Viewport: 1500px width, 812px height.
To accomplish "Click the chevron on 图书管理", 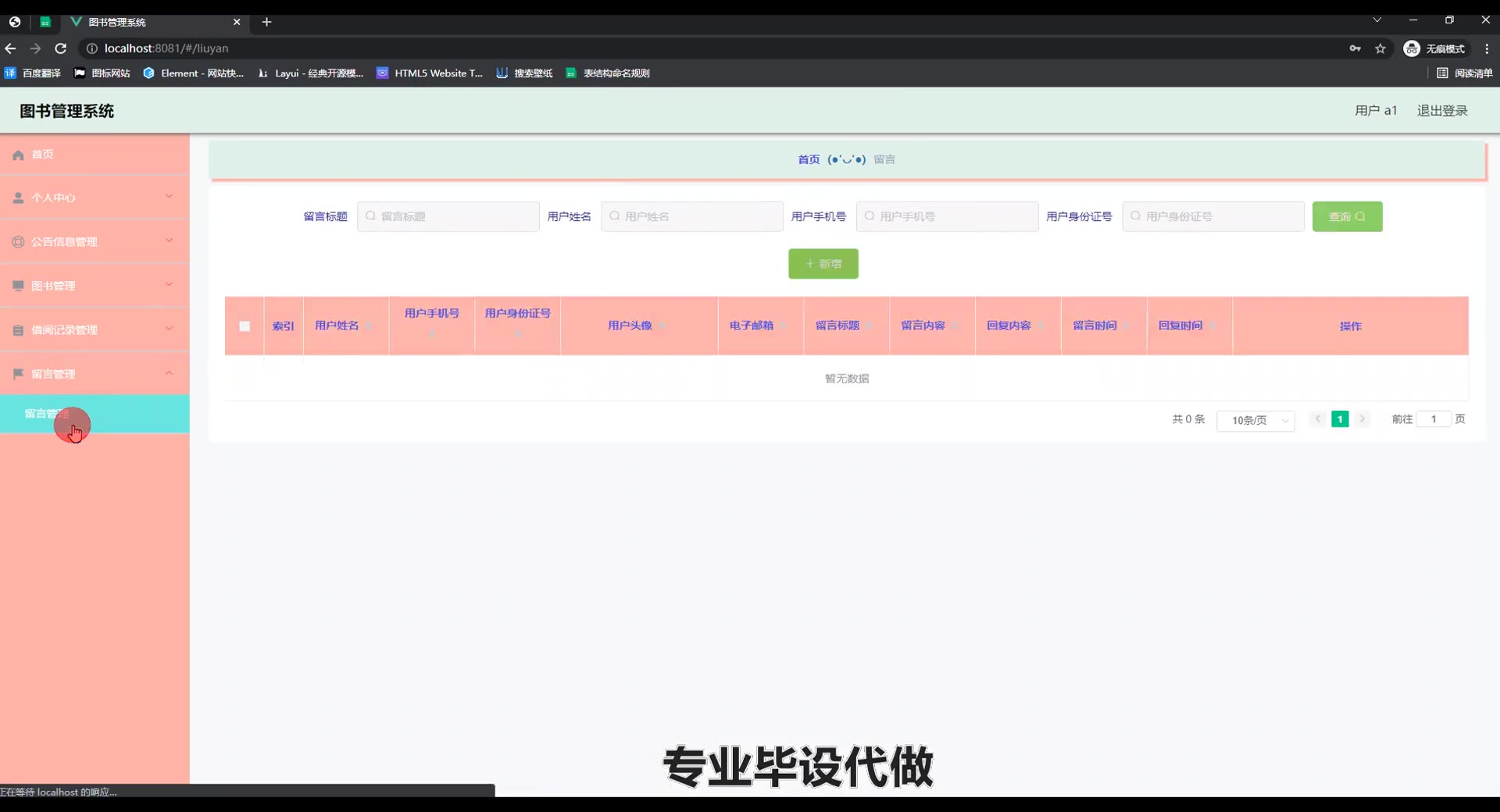I will 169,284.
